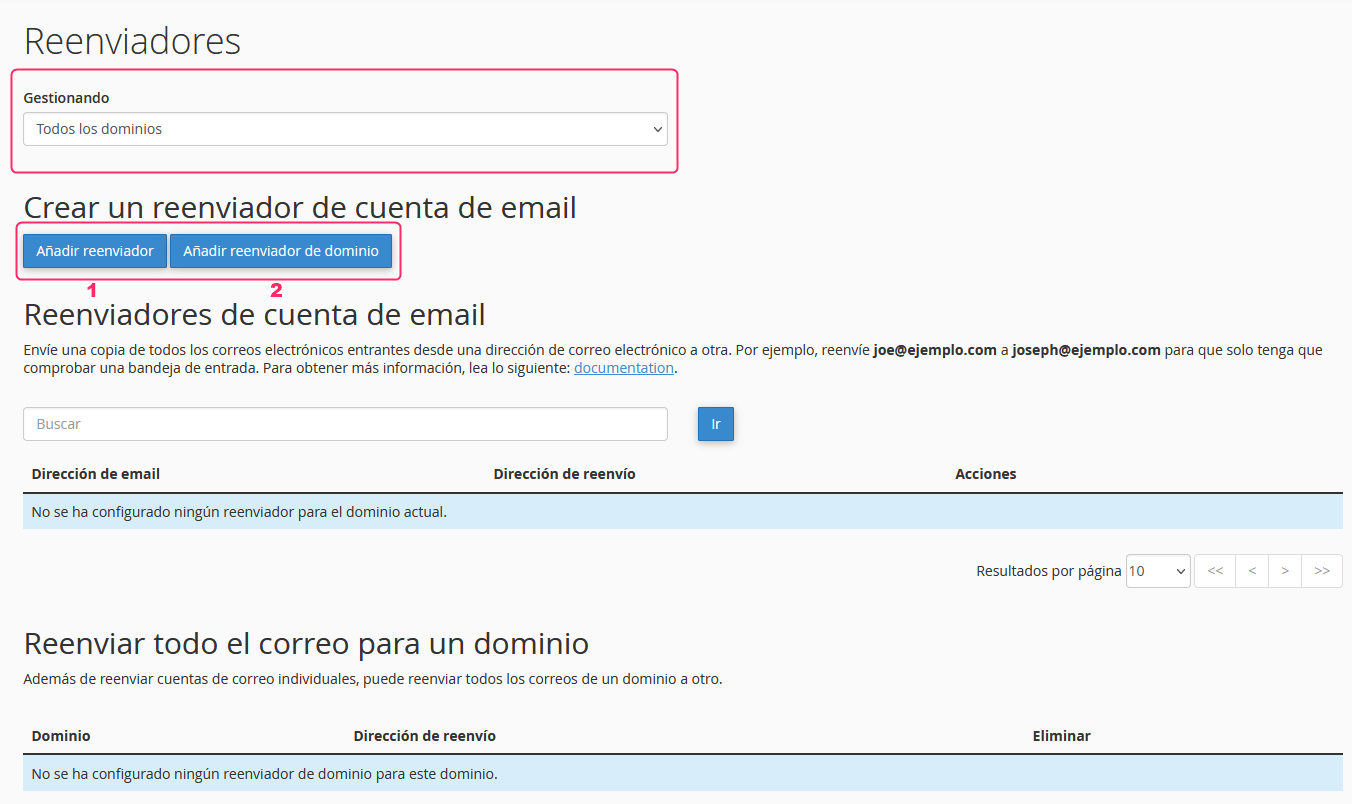Go to previous page with < button
The image size is (1352, 804).
(x=1252, y=571)
